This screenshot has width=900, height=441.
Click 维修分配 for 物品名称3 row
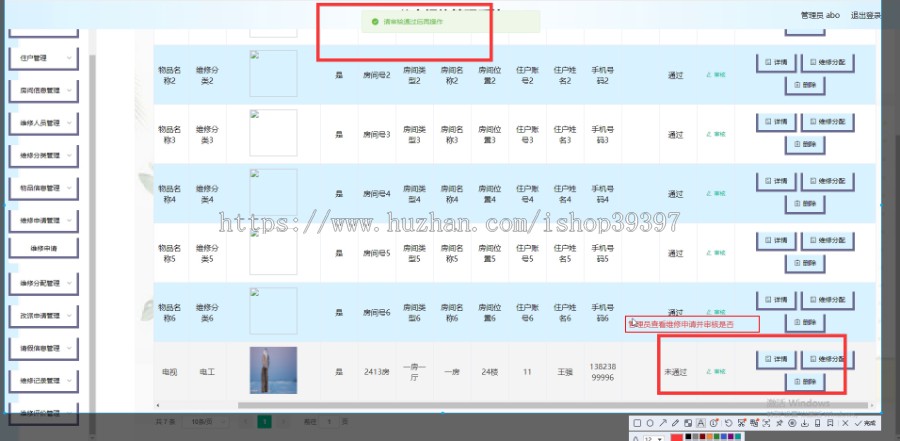(828, 122)
